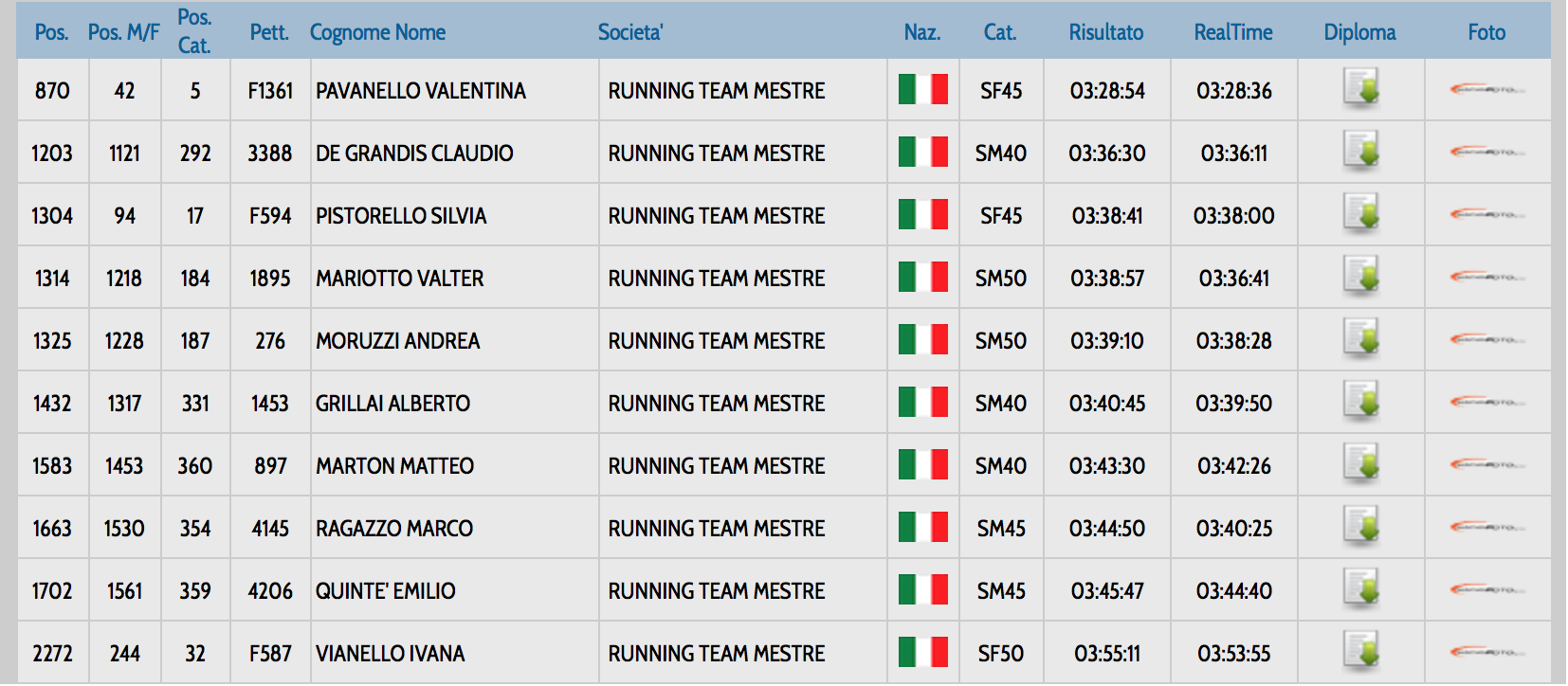Open photo link for Moruzzi Andrea
Screen dimensions: 1568x686
[x=1486, y=340]
